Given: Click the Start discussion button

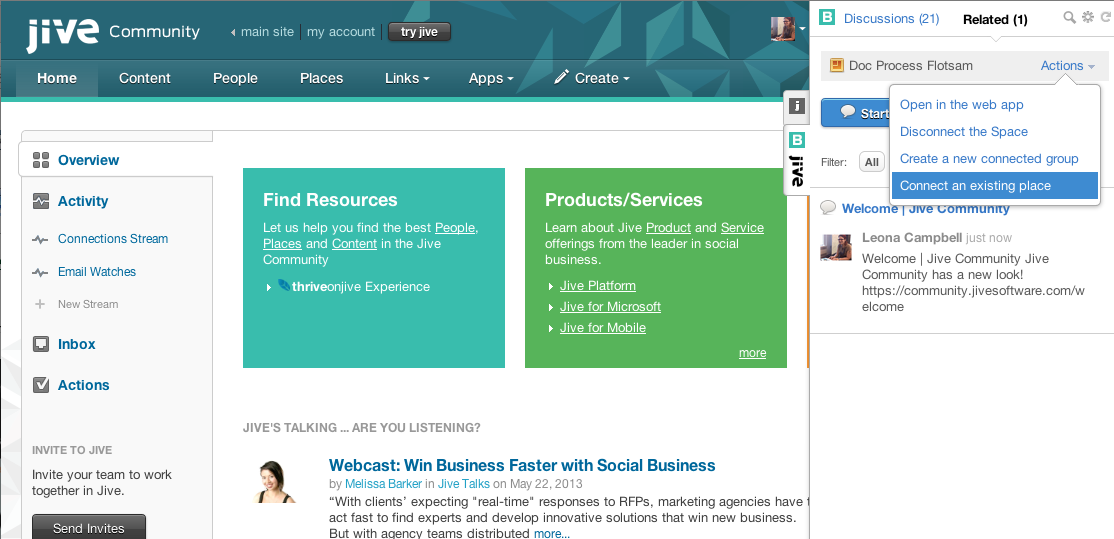Looking at the screenshot, I should (x=855, y=113).
